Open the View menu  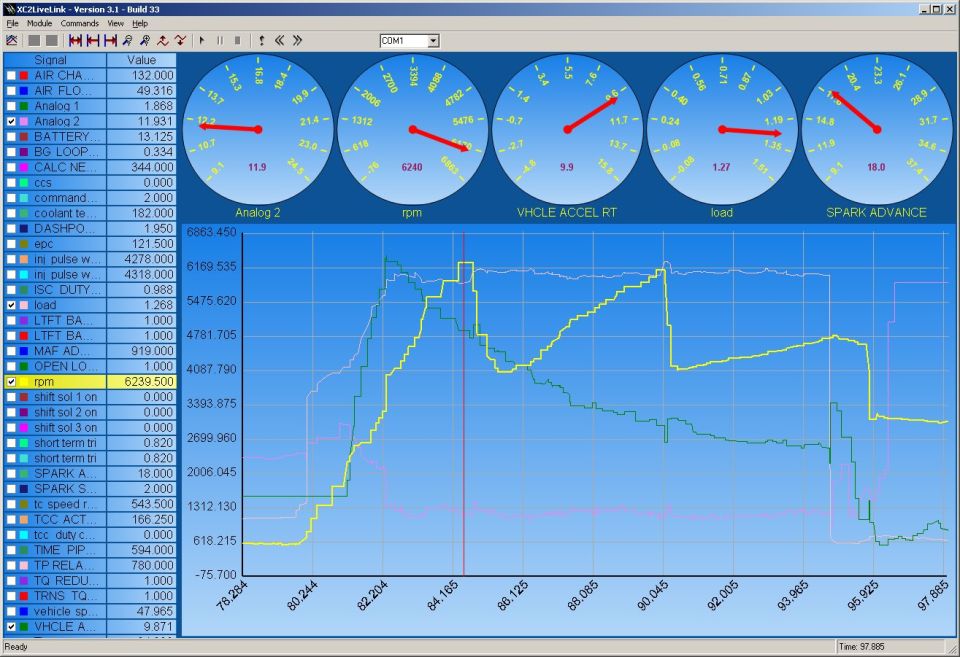point(116,23)
